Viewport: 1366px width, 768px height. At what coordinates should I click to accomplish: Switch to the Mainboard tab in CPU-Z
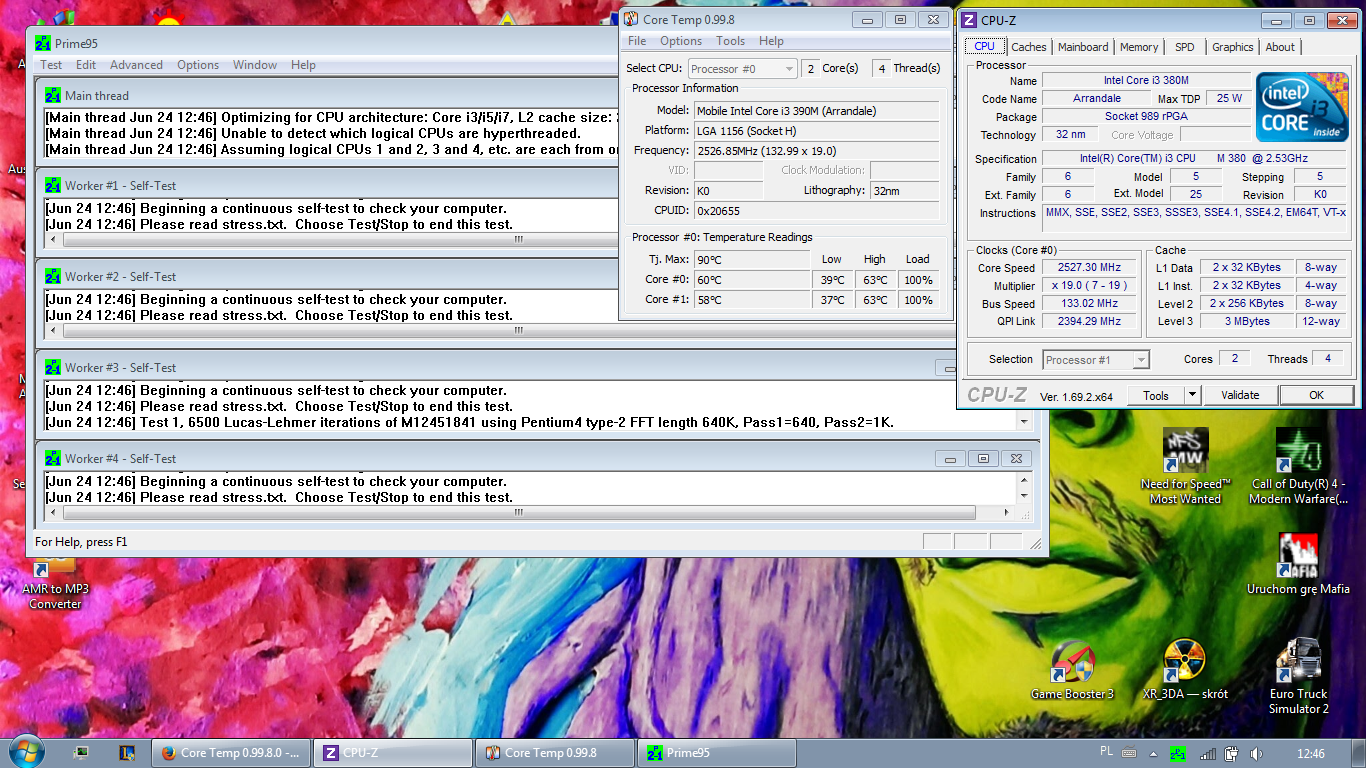click(1083, 47)
